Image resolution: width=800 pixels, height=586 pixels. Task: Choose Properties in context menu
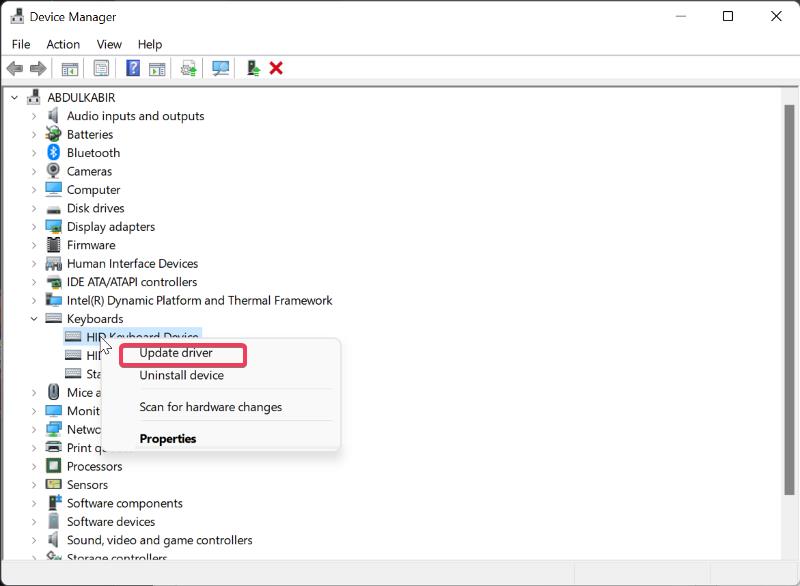click(x=168, y=439)
